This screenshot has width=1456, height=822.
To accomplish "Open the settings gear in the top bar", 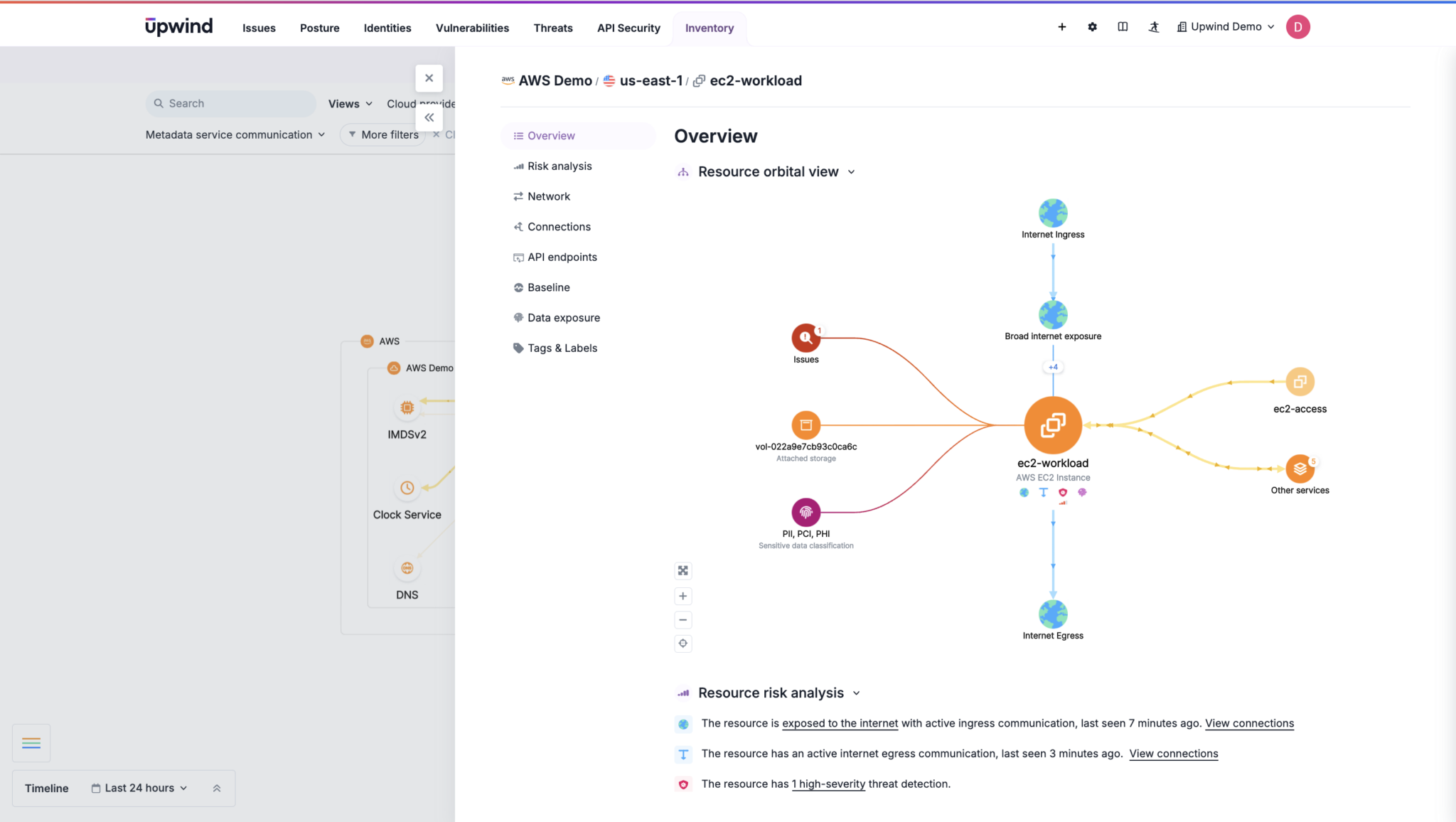I will [x=1092, y=26].
